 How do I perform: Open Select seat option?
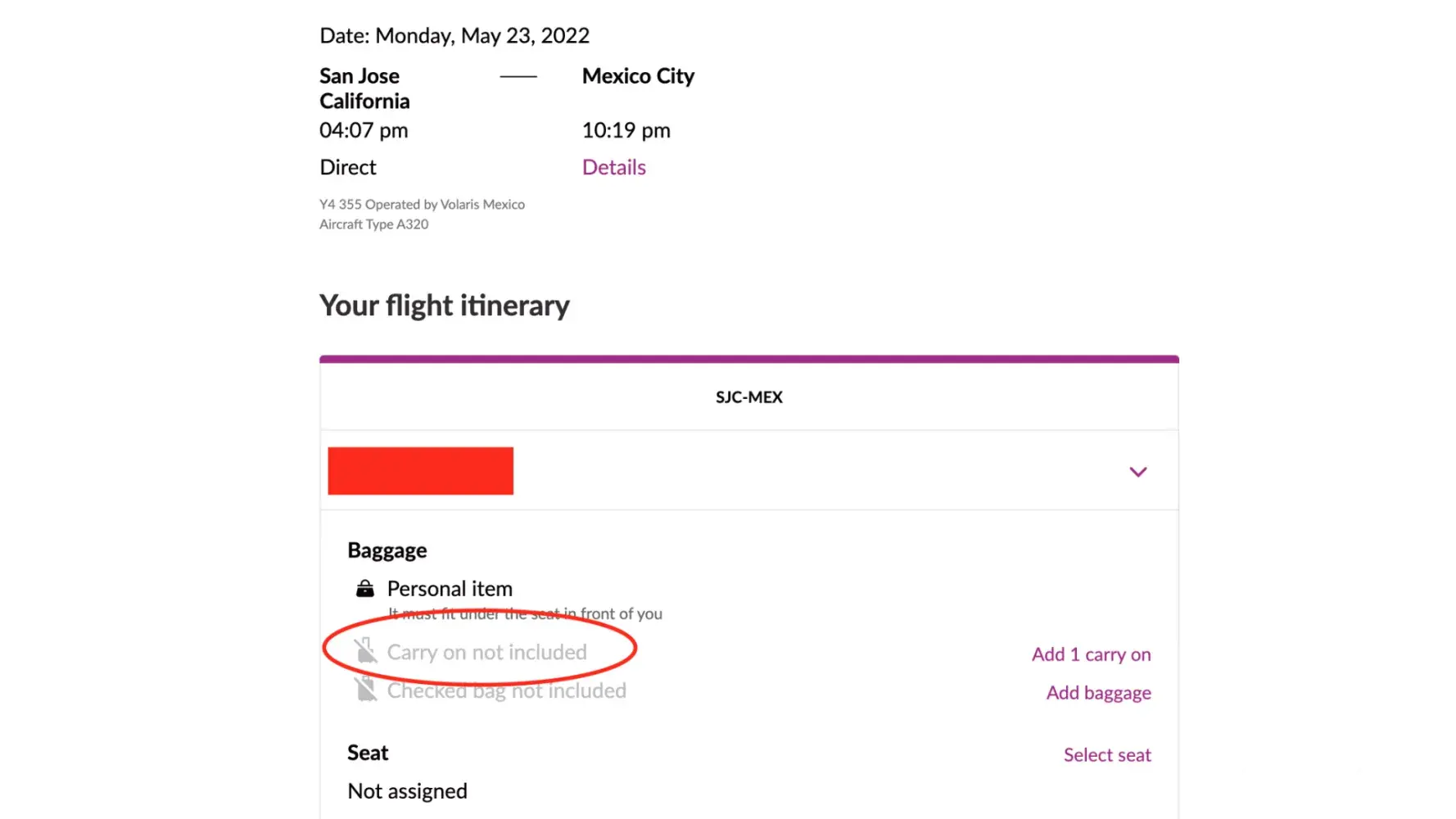pyautogui.click(x=1107, y=755)
